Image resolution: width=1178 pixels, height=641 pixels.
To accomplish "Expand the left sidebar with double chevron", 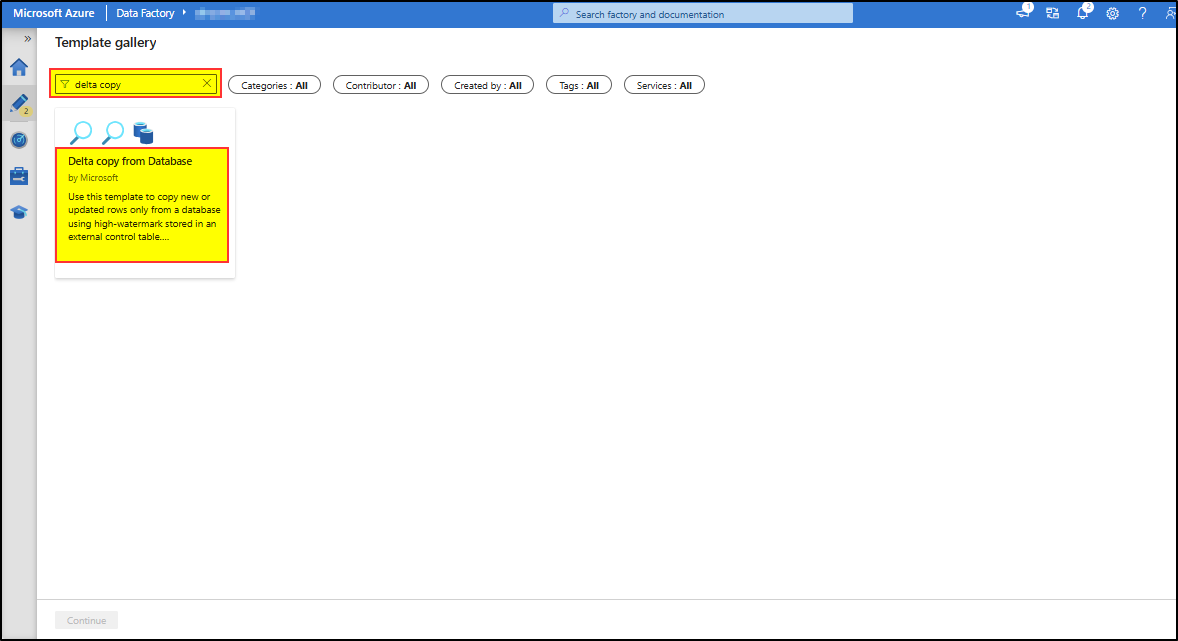I will (x=27, y=38).
